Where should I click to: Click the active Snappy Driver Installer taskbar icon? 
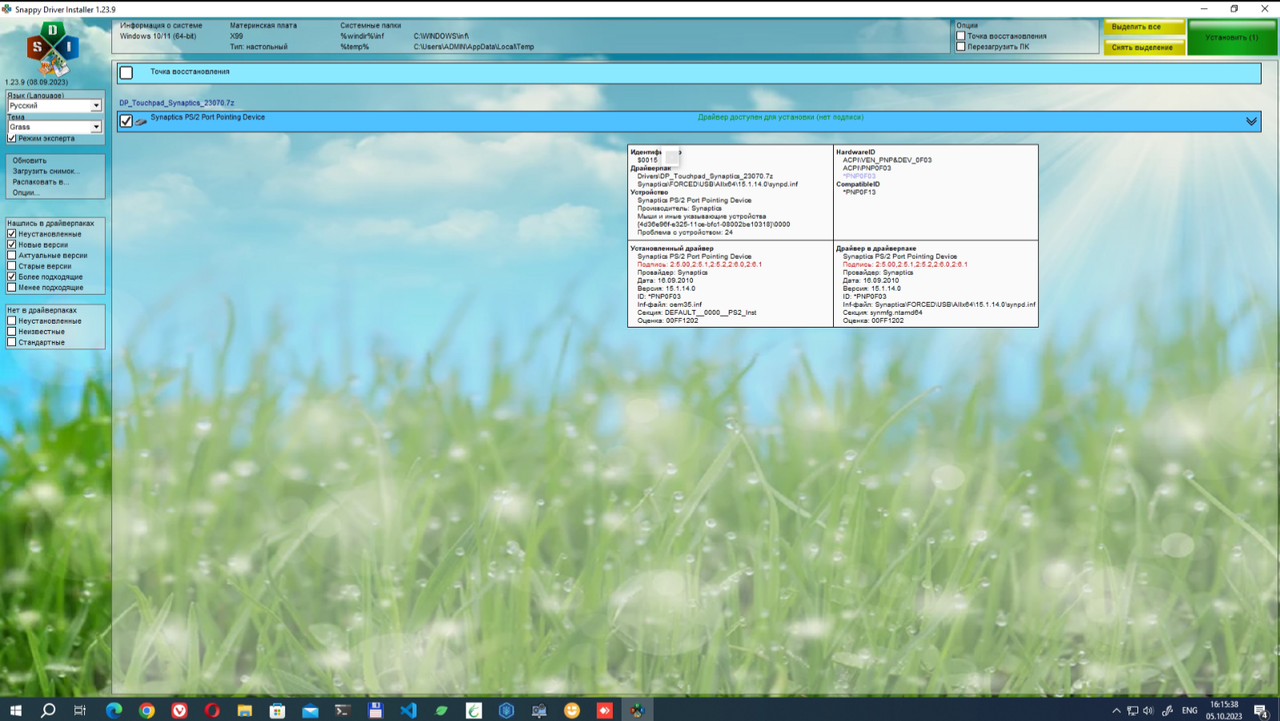tap(637, 710)
